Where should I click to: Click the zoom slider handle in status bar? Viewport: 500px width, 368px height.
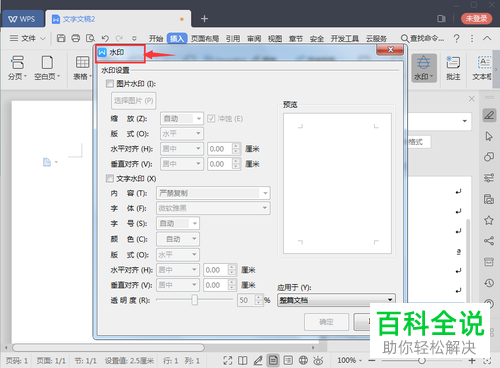point(422,361)
